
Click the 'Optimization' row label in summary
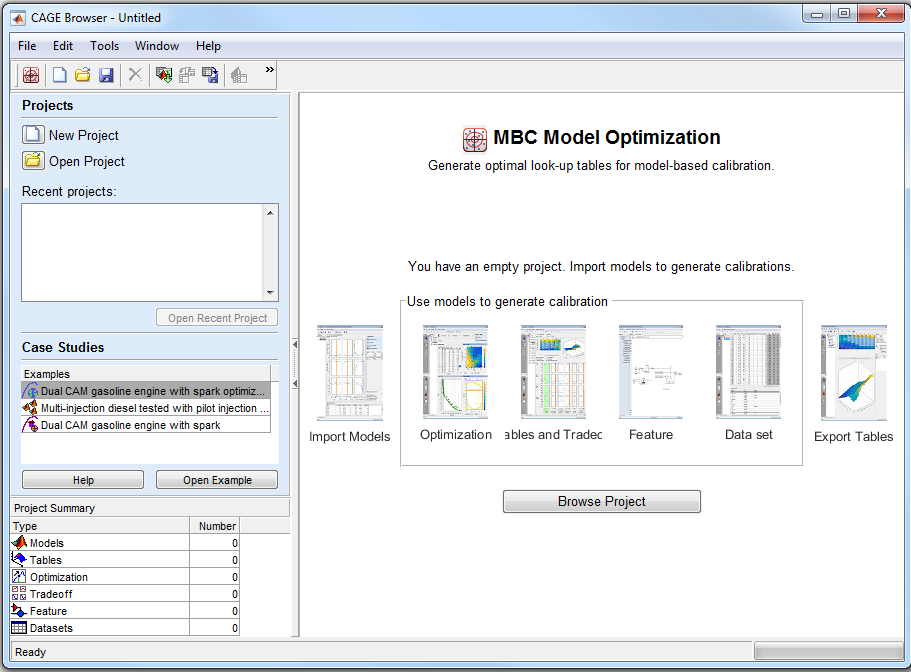pos(59,577)
